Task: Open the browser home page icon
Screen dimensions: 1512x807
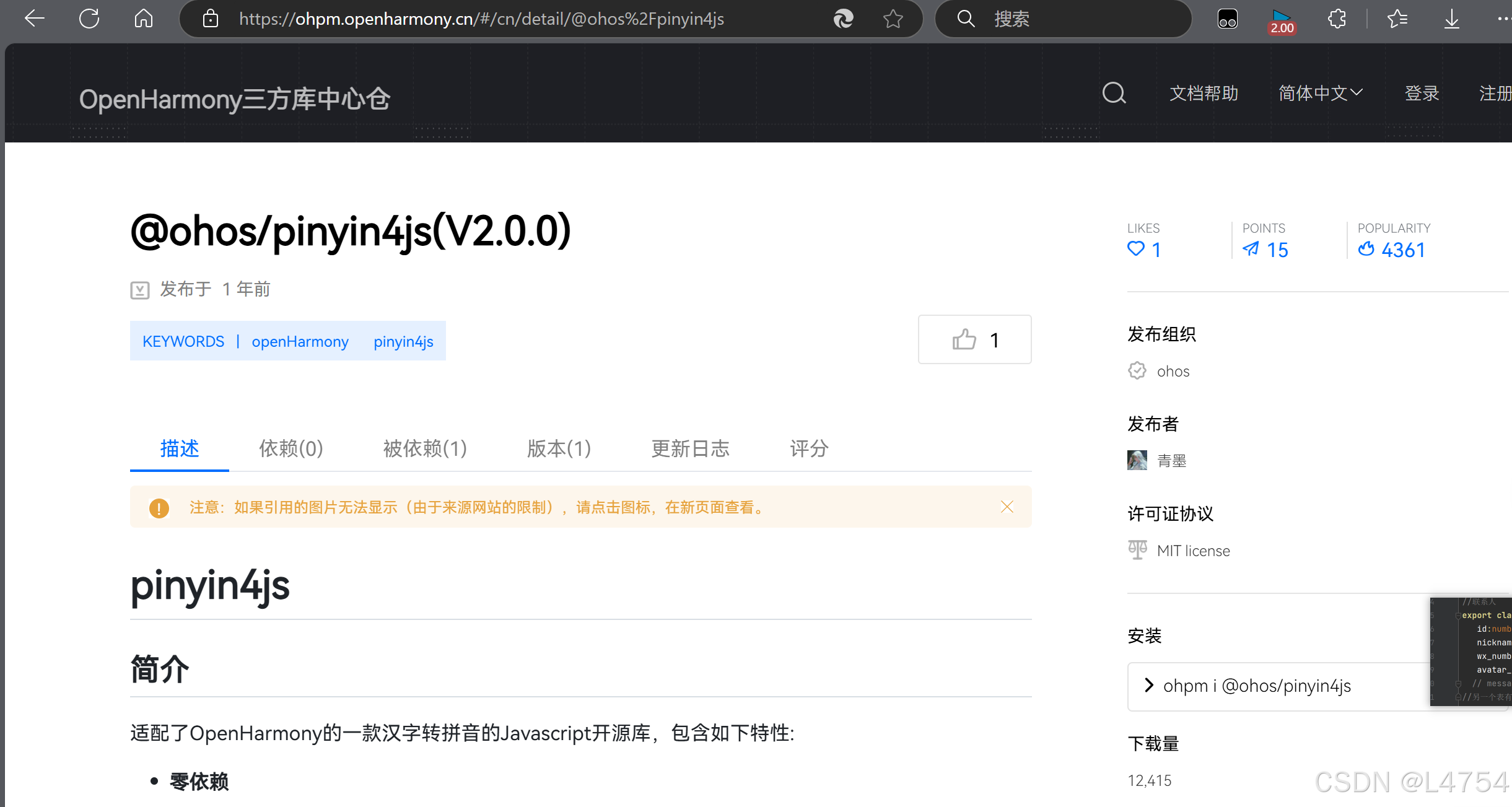Action: (x=144, y=19)
